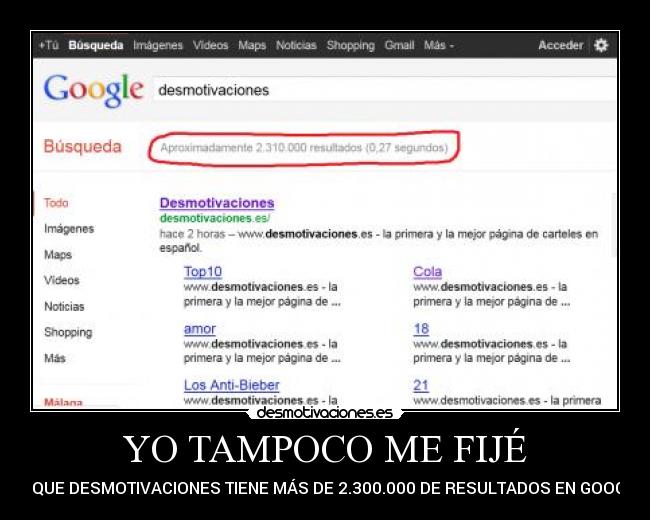Focus the search box containing desmotivaciones

coord(384,90)
